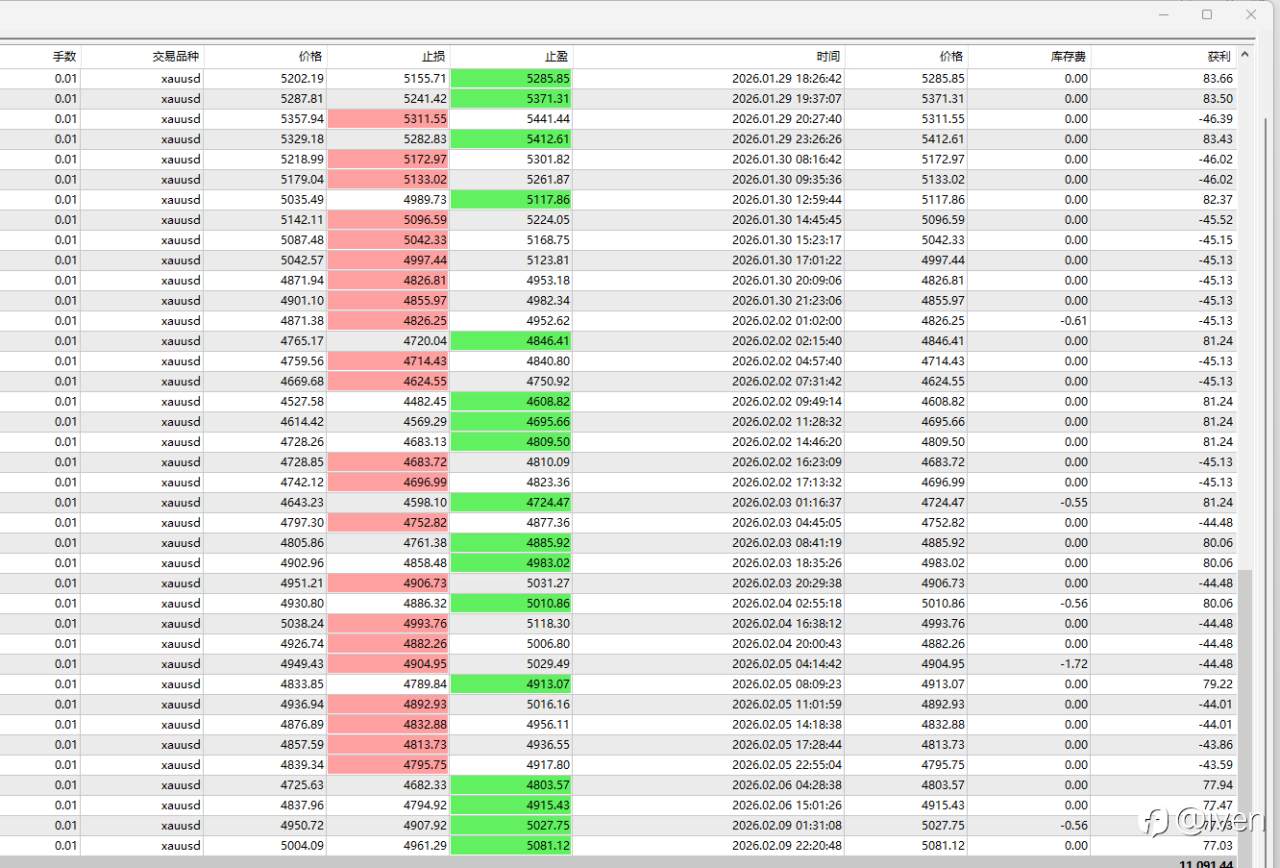The image size is (1280, 868).
Task: Click the green 5117.86 take-profit cell
Action: (x=512, y=199)
